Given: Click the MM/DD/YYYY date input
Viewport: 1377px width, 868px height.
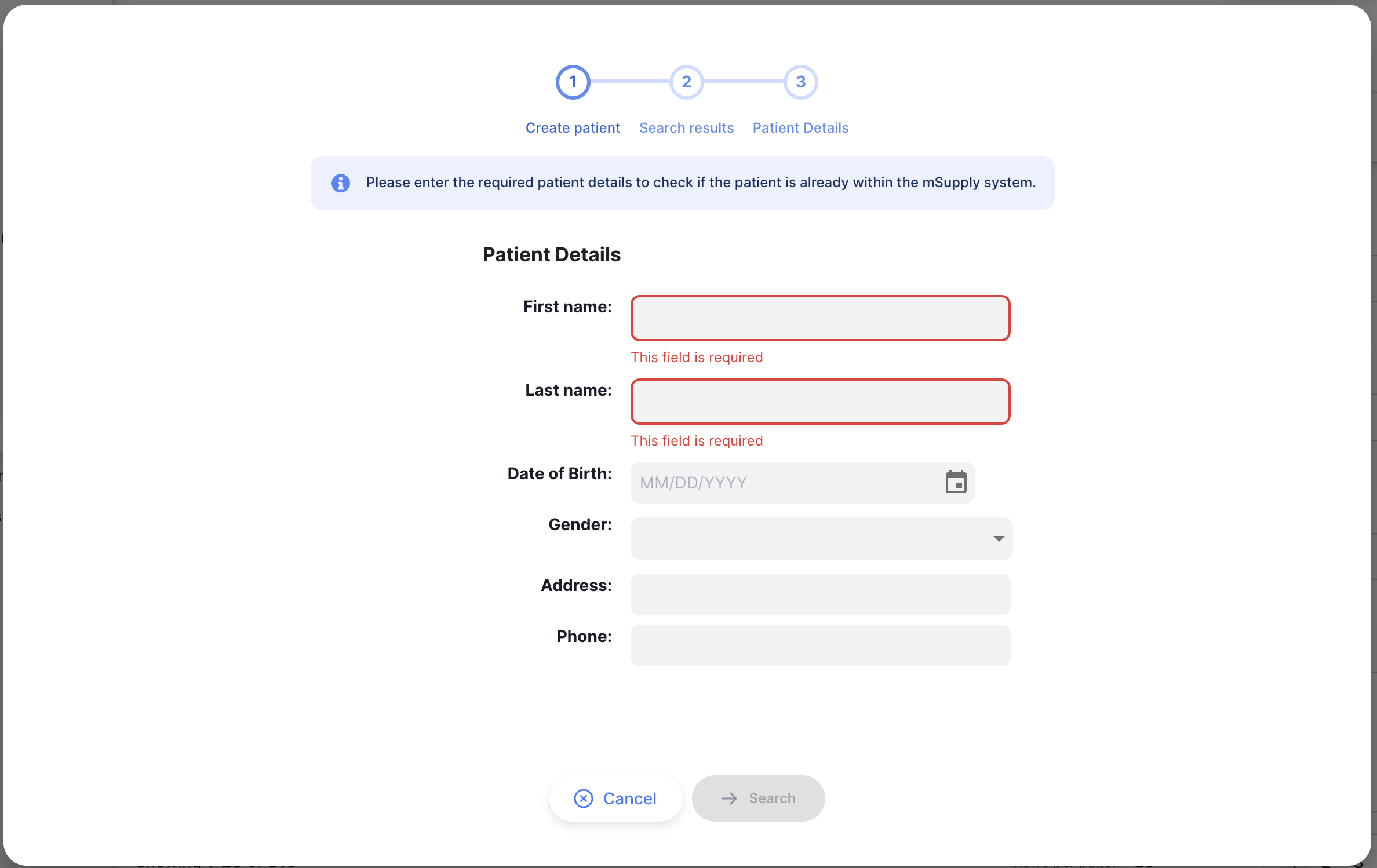Looking at the screenshot, I should click(x=782, y=483).
